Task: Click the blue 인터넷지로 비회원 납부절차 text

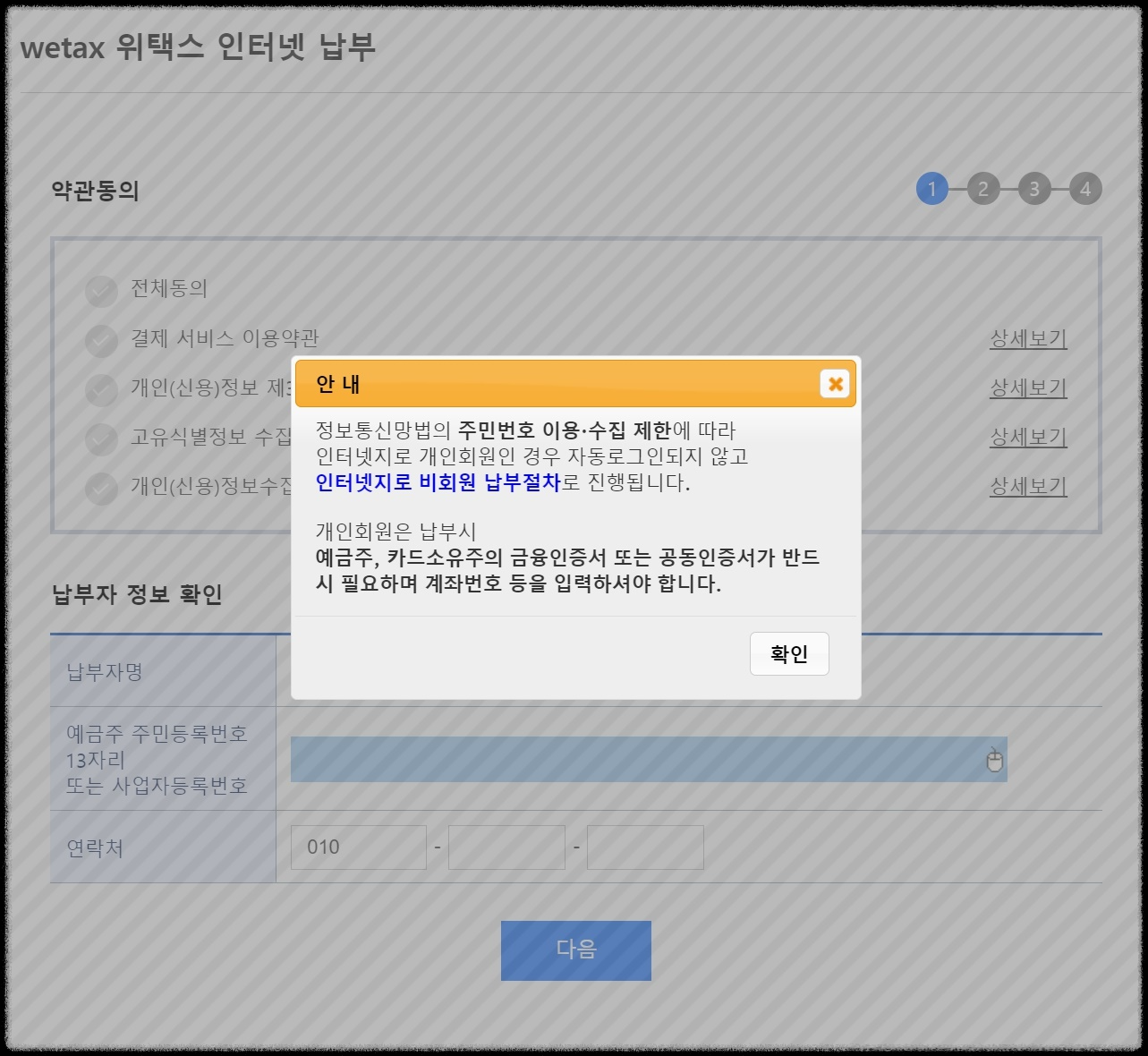Action: [x=438, y=482]
